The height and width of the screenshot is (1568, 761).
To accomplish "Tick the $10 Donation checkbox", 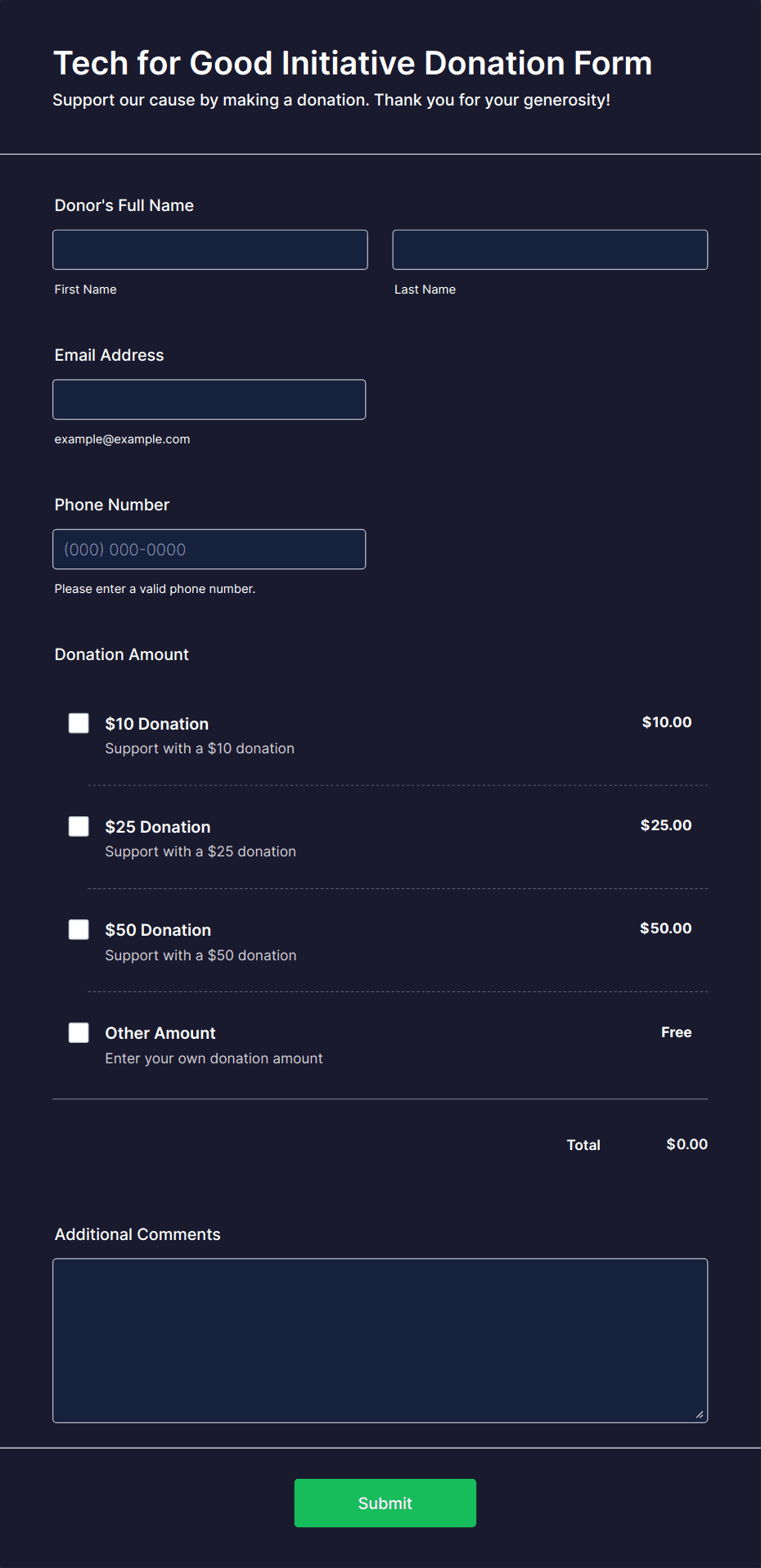I will pyautogui.click(x=79, y=723).
